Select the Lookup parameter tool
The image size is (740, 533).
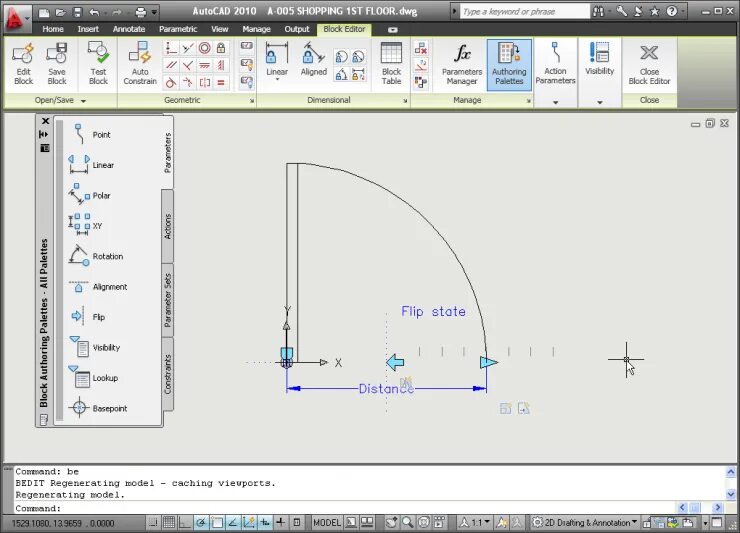94,378
